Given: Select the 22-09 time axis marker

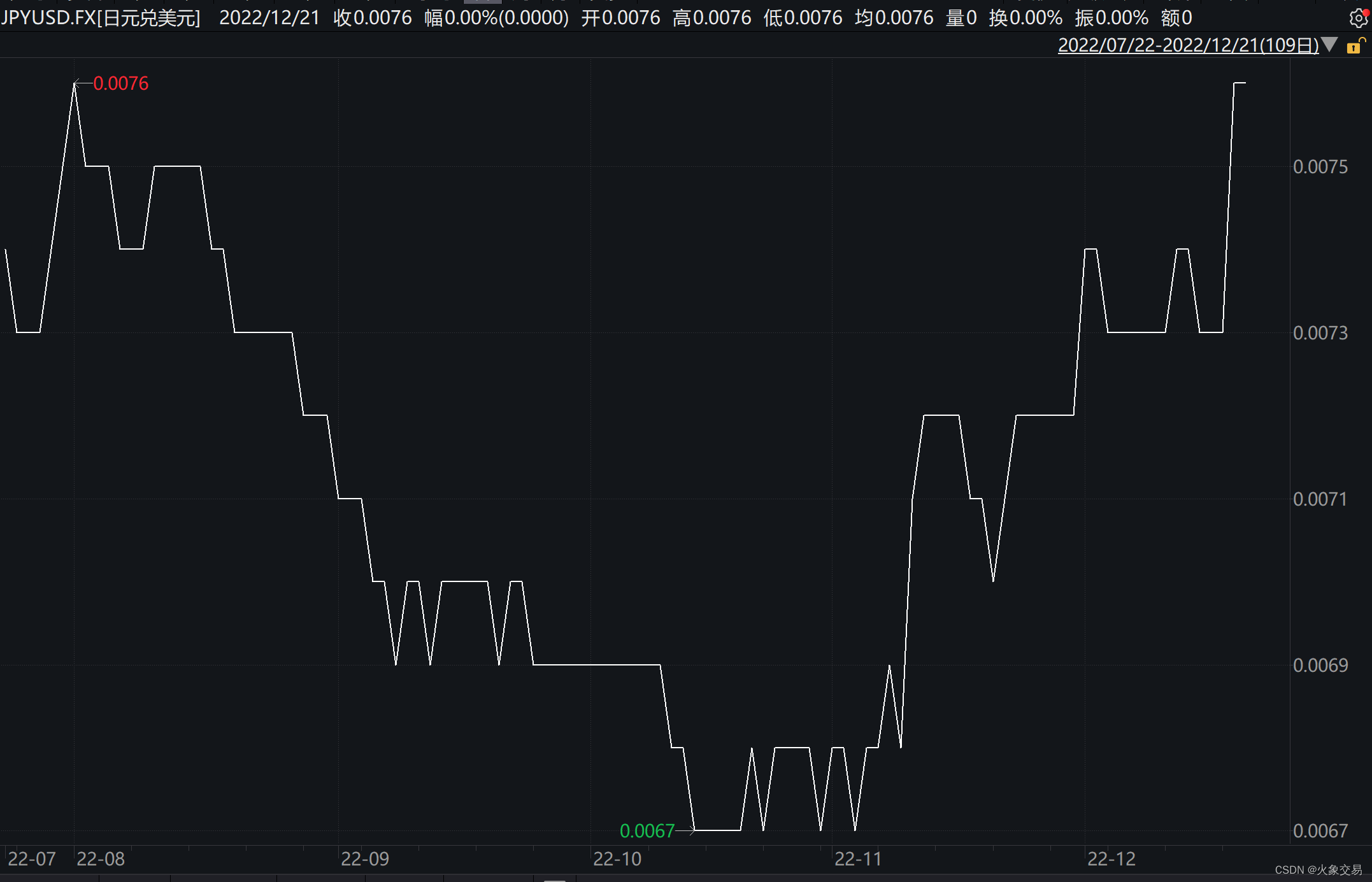Looking at the screenshot, I should click(x=364, y=859).
